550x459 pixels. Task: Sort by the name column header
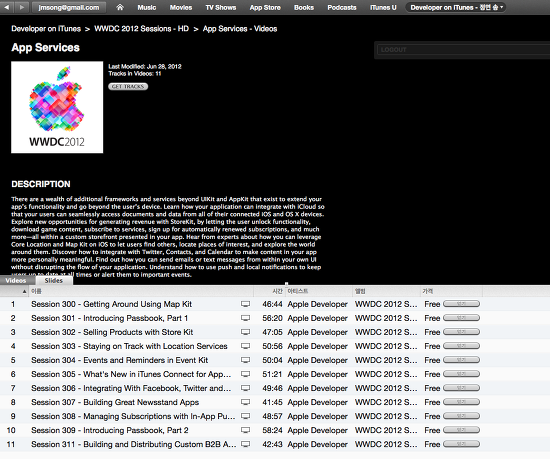tap(141, 291)
